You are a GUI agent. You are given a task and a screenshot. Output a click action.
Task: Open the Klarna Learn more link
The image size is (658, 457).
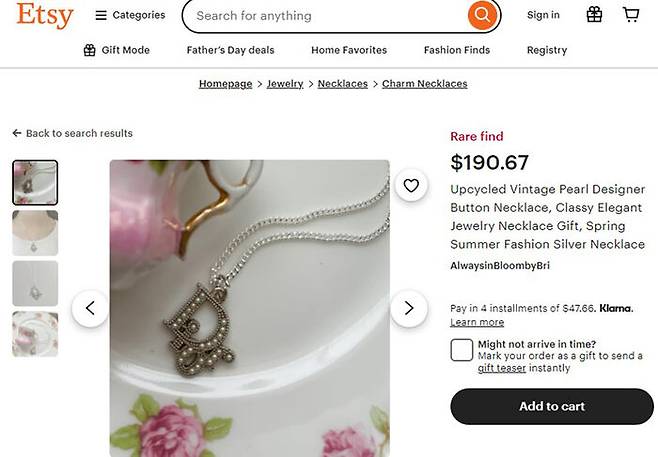point(477,322)
